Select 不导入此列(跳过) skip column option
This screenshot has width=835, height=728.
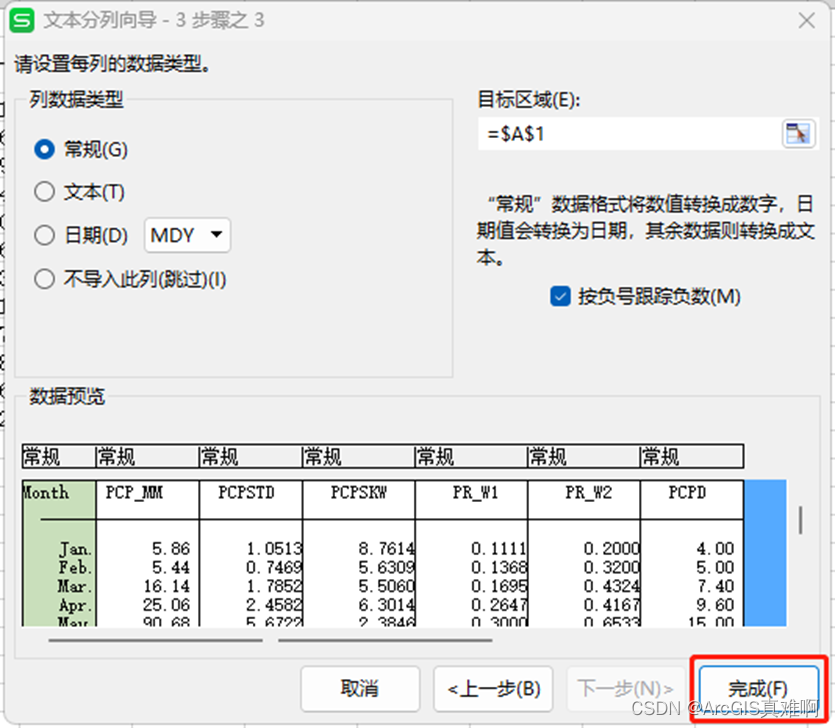click(x=130, y=279)
